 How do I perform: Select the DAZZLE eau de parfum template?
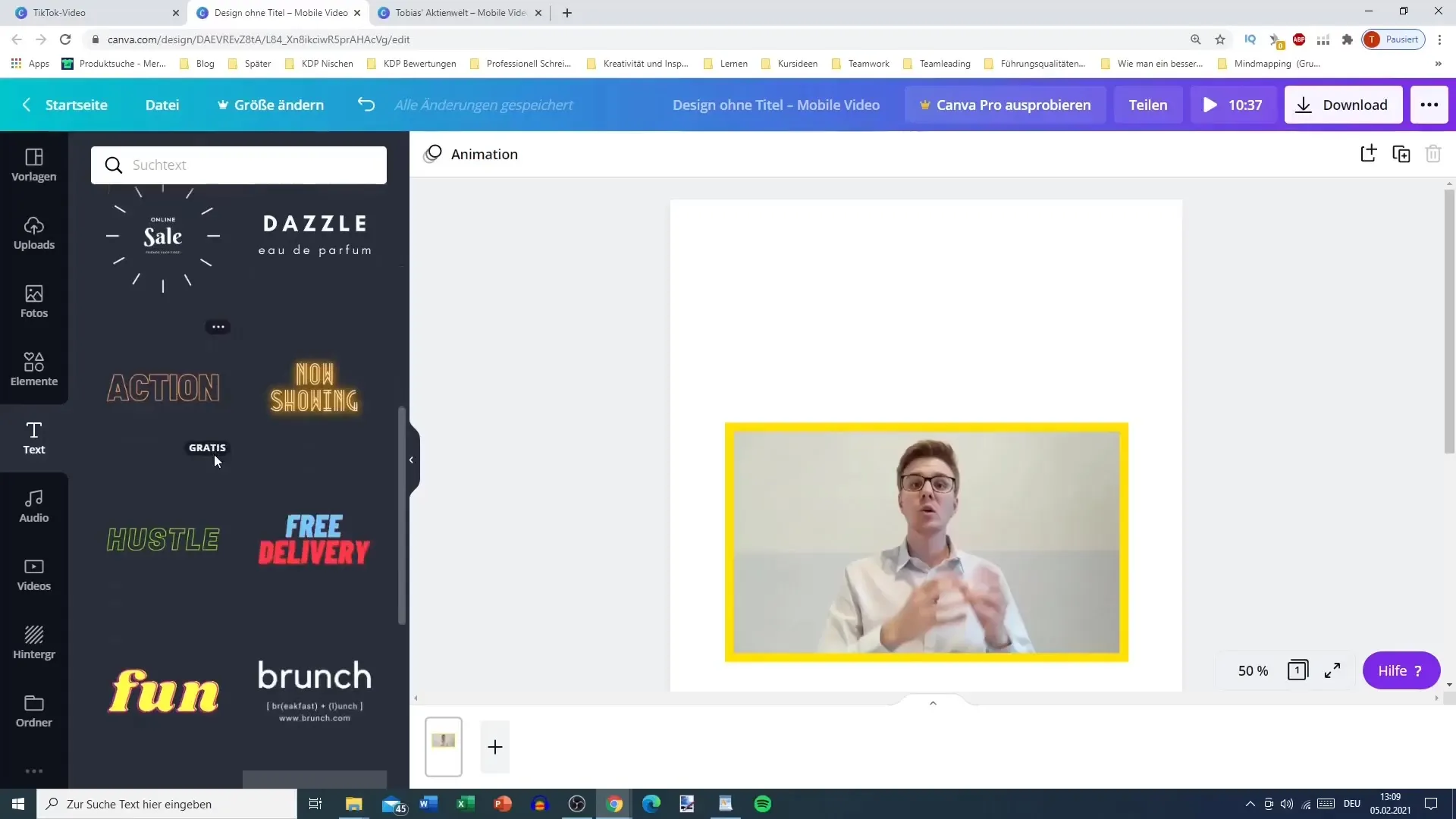[315, 235]
